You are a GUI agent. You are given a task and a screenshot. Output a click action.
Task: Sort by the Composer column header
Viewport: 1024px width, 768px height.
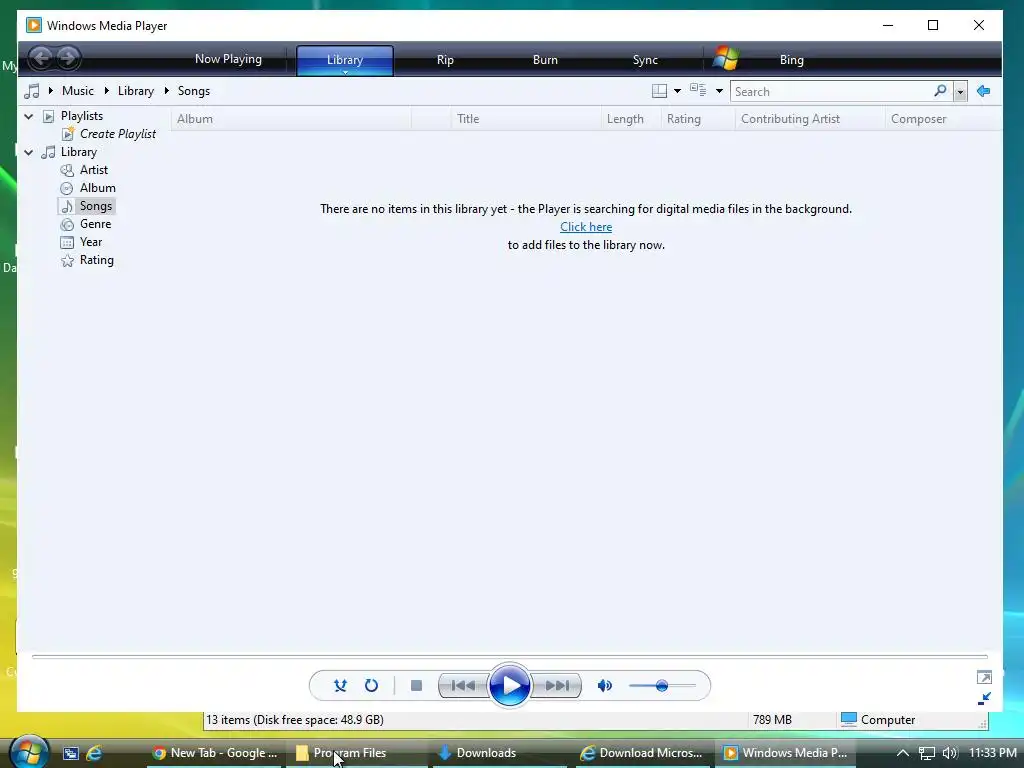click(943, 119)
